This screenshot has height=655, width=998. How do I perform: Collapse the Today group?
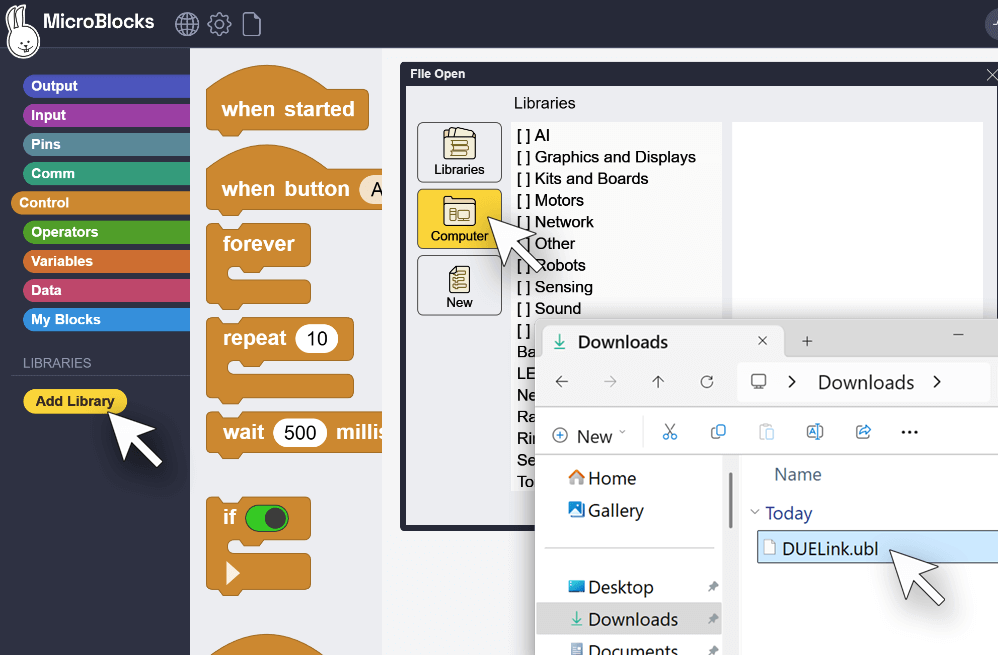tap(755, 512)
